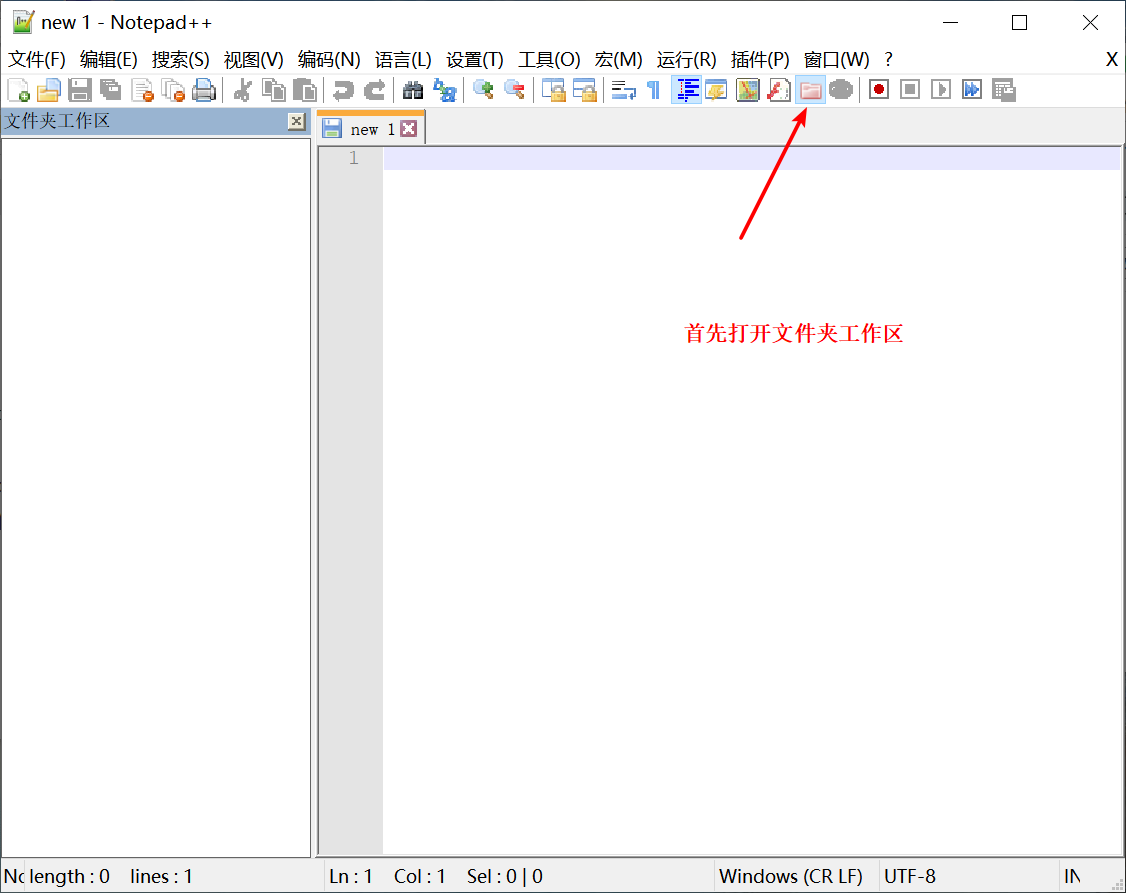Click line 1 in the editor area

(x=751, y=158)
